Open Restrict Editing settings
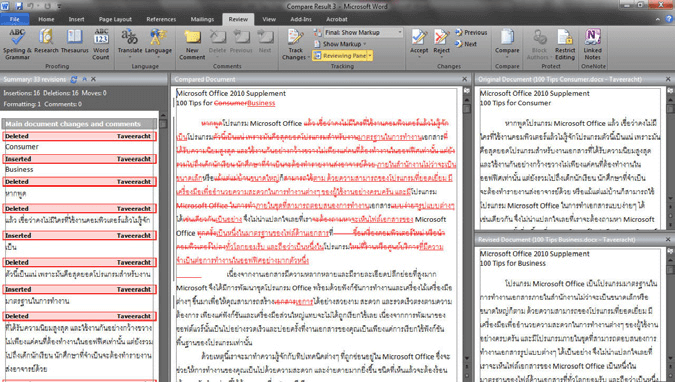The image size is (675, 382). point(565,43)
